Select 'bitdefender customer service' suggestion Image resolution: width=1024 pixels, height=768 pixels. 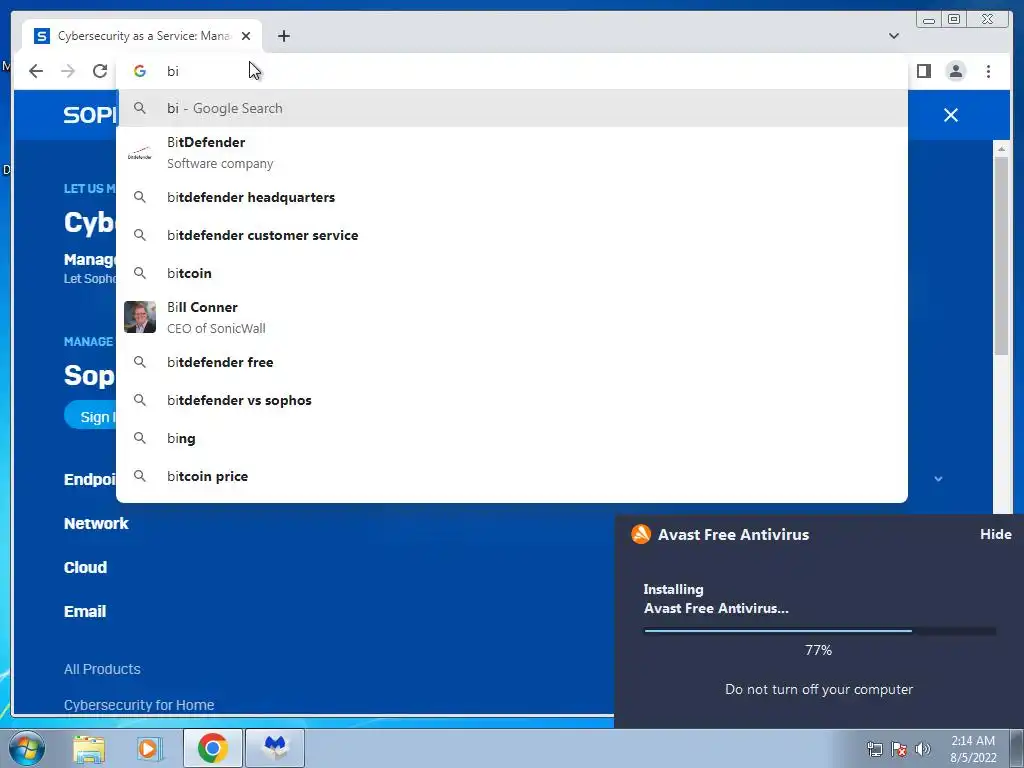(512, 235)
